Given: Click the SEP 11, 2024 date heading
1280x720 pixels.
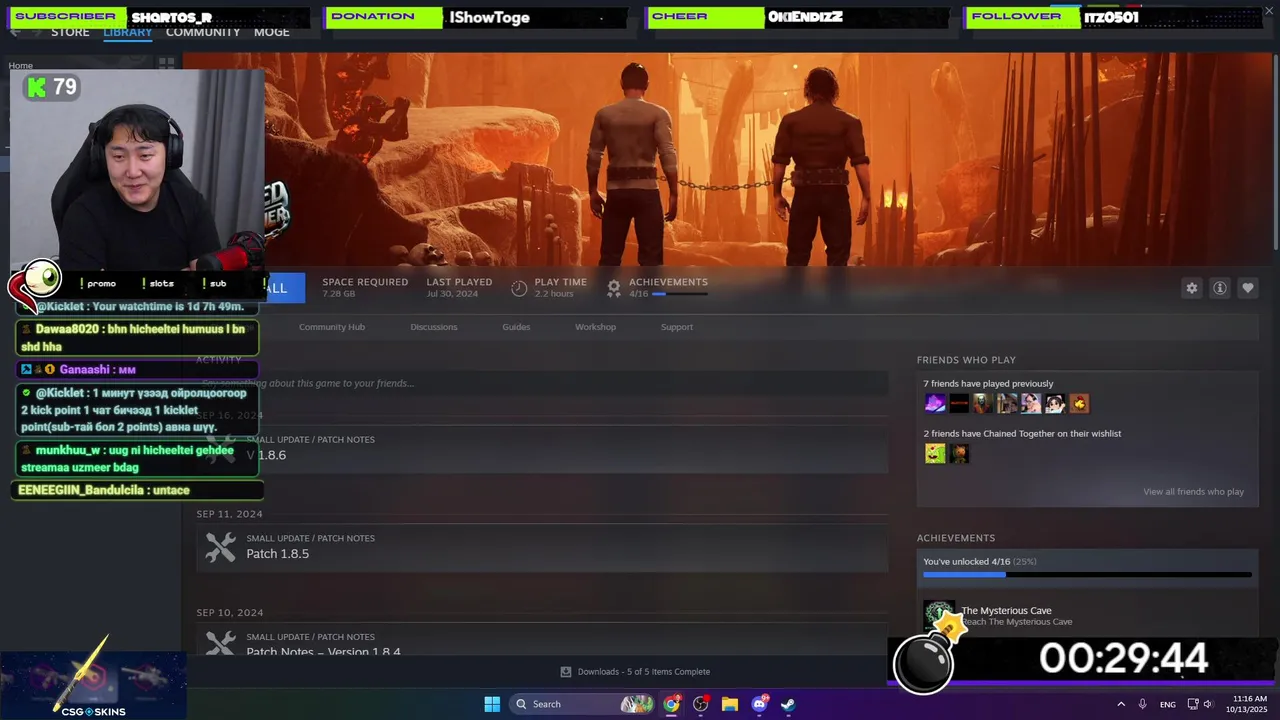Looking at the screenshot, I should click(229, 514).
